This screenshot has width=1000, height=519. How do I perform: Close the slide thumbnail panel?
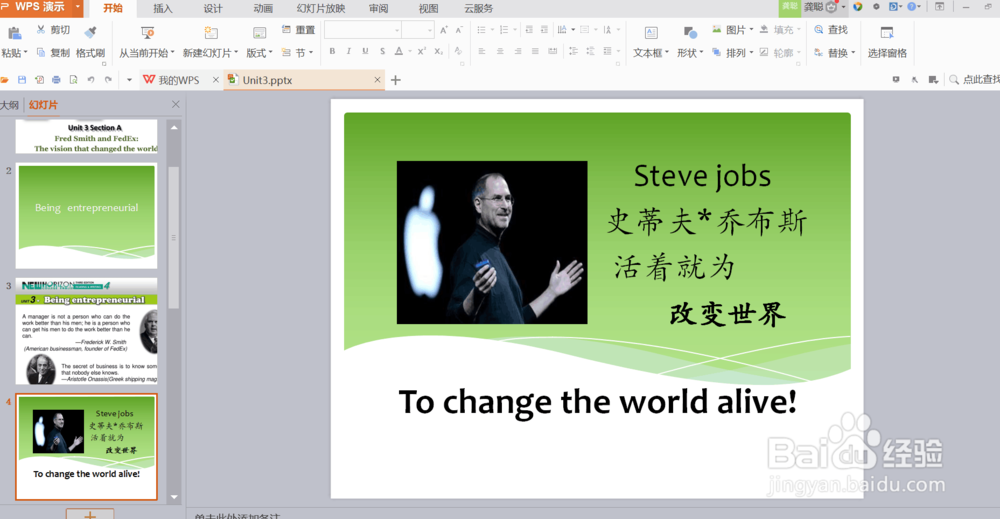click(175, 105)
